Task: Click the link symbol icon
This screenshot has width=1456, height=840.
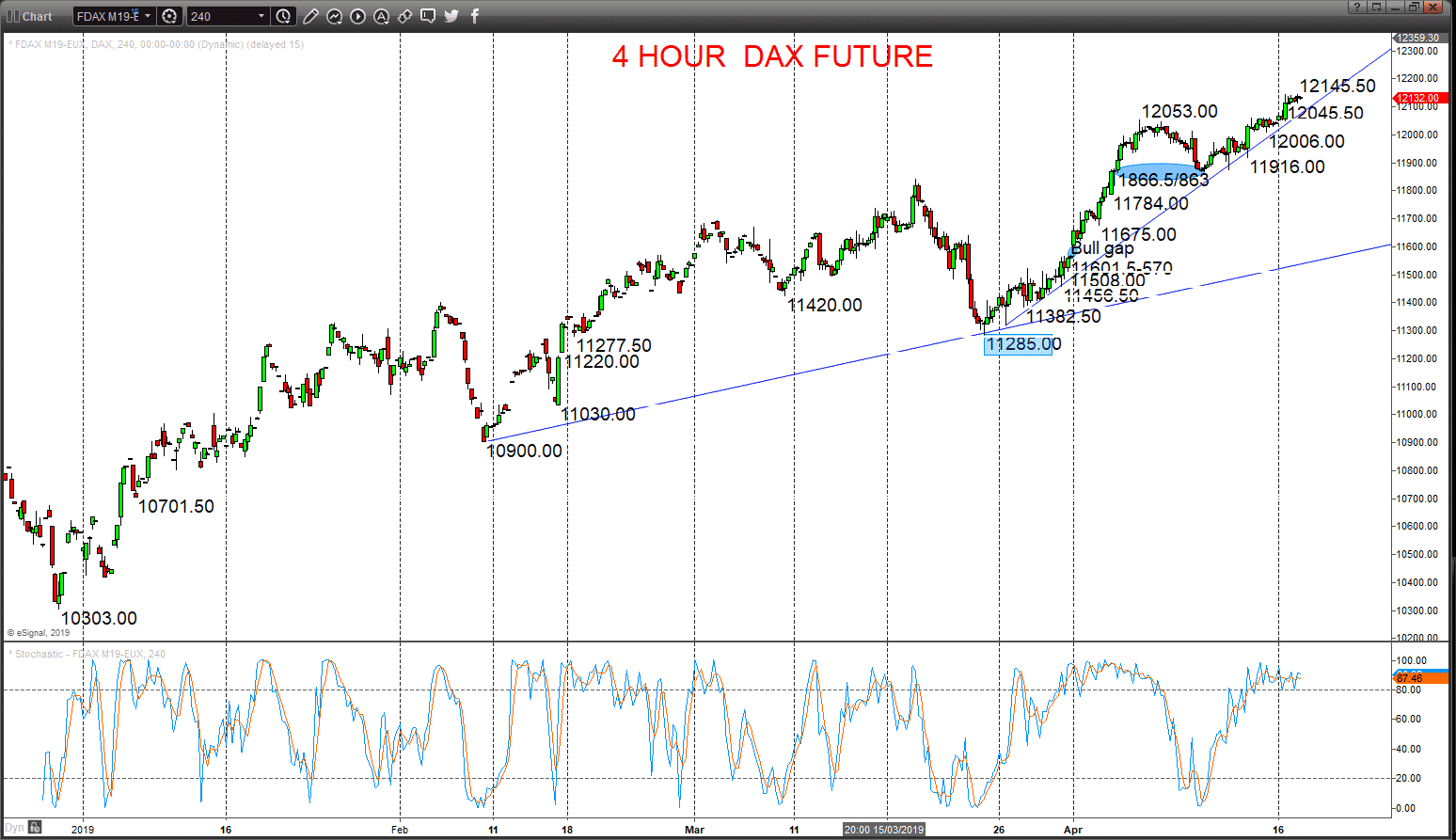Action: 404,16
